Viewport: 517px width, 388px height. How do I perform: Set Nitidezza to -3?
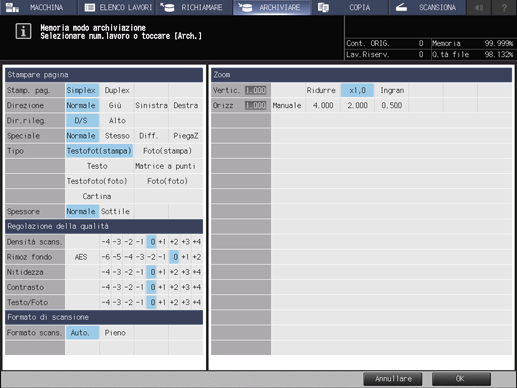(117, 272)
